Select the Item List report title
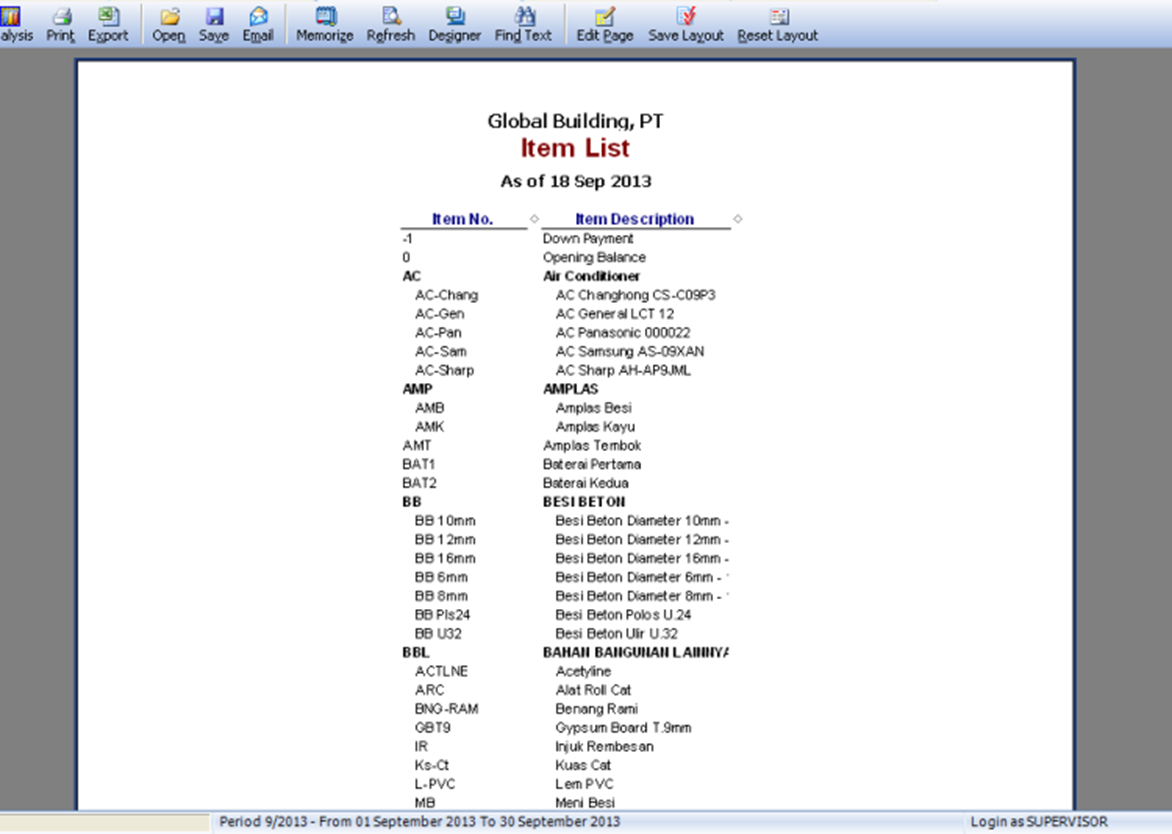1172x834 pixels. pyautogui.click(x=576, y=148)
